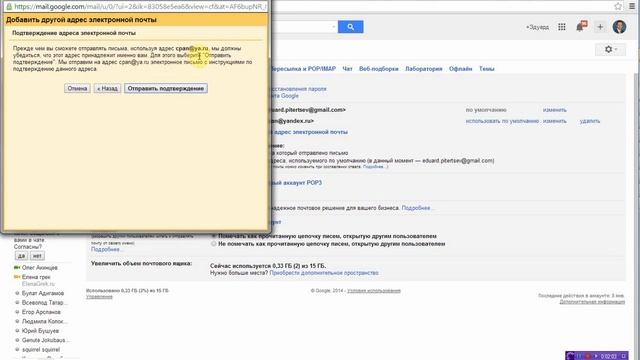Click status icon beside Всеволод Татар

click(x=17, y=302)
